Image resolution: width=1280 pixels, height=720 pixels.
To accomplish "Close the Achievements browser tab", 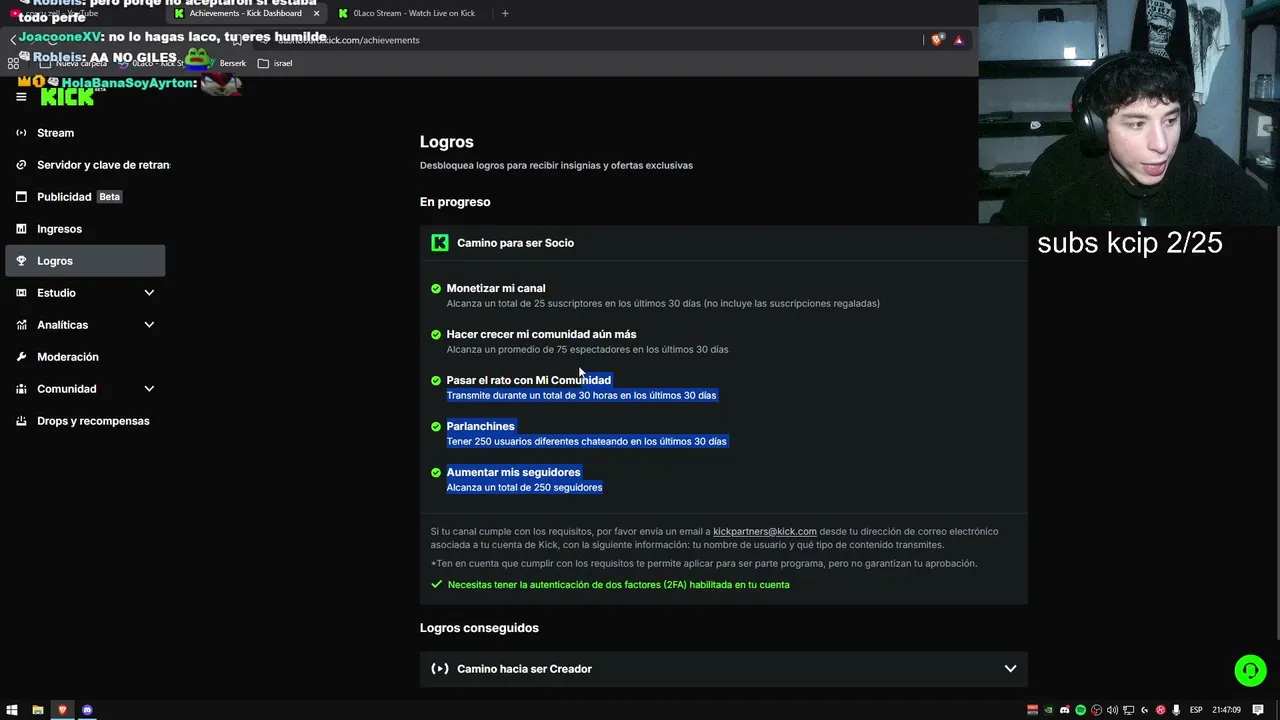I will tap(316, 13).
